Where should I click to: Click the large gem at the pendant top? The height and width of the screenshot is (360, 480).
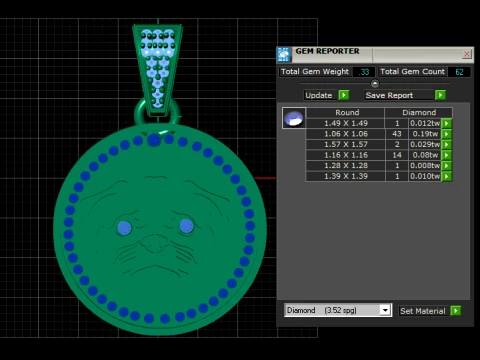click(154, 140)
